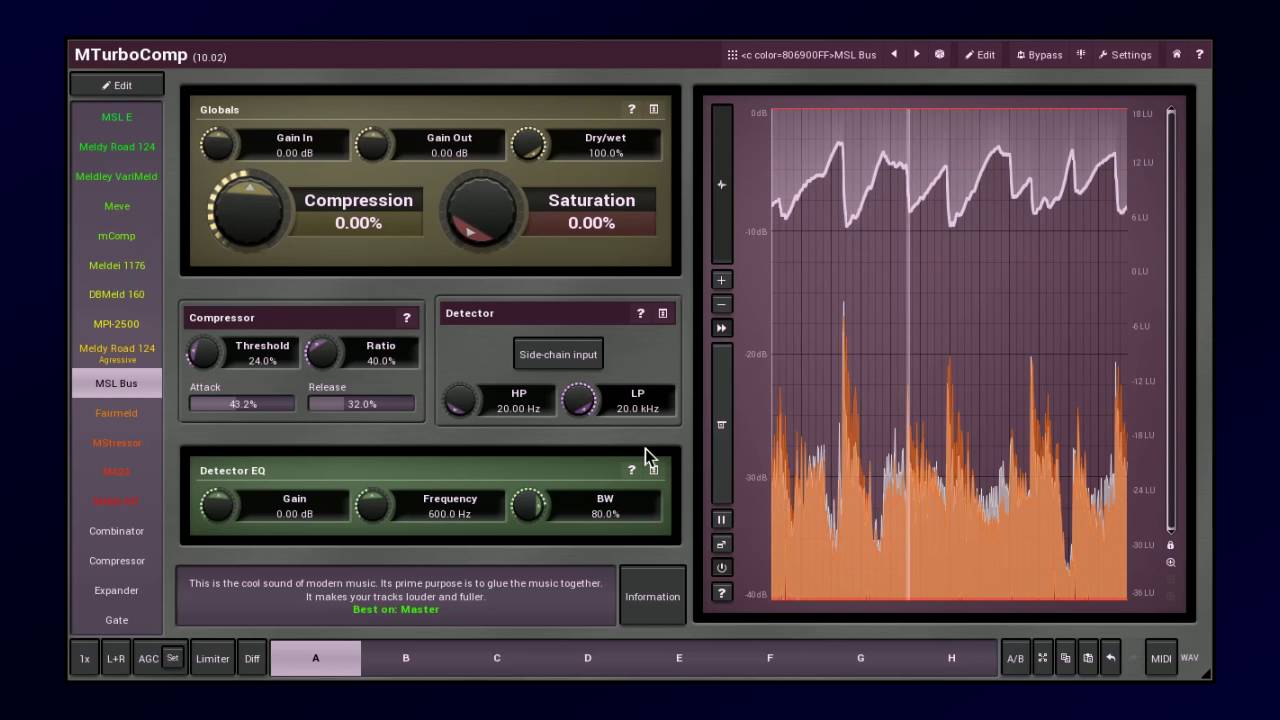Open the help question mark in title bar

(1199, 54)
